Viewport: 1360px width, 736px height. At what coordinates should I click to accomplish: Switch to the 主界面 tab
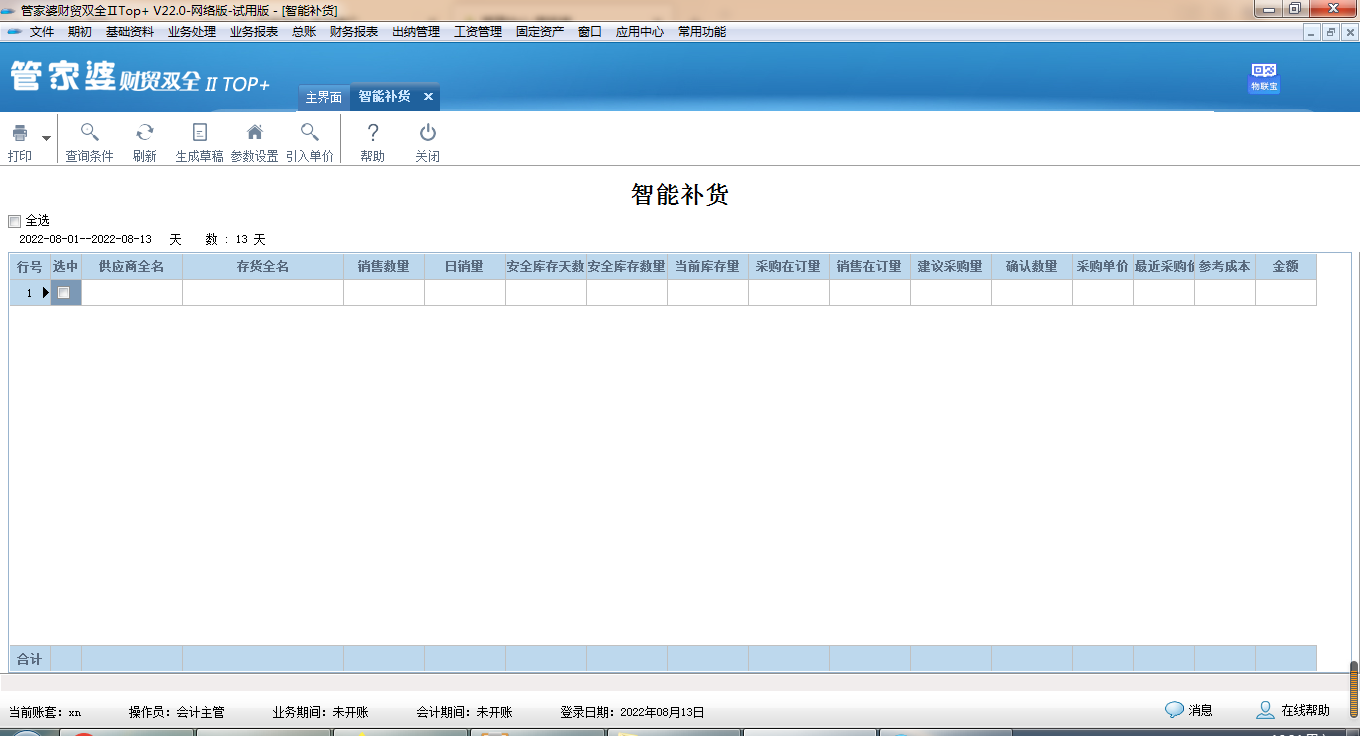(323, 97)
